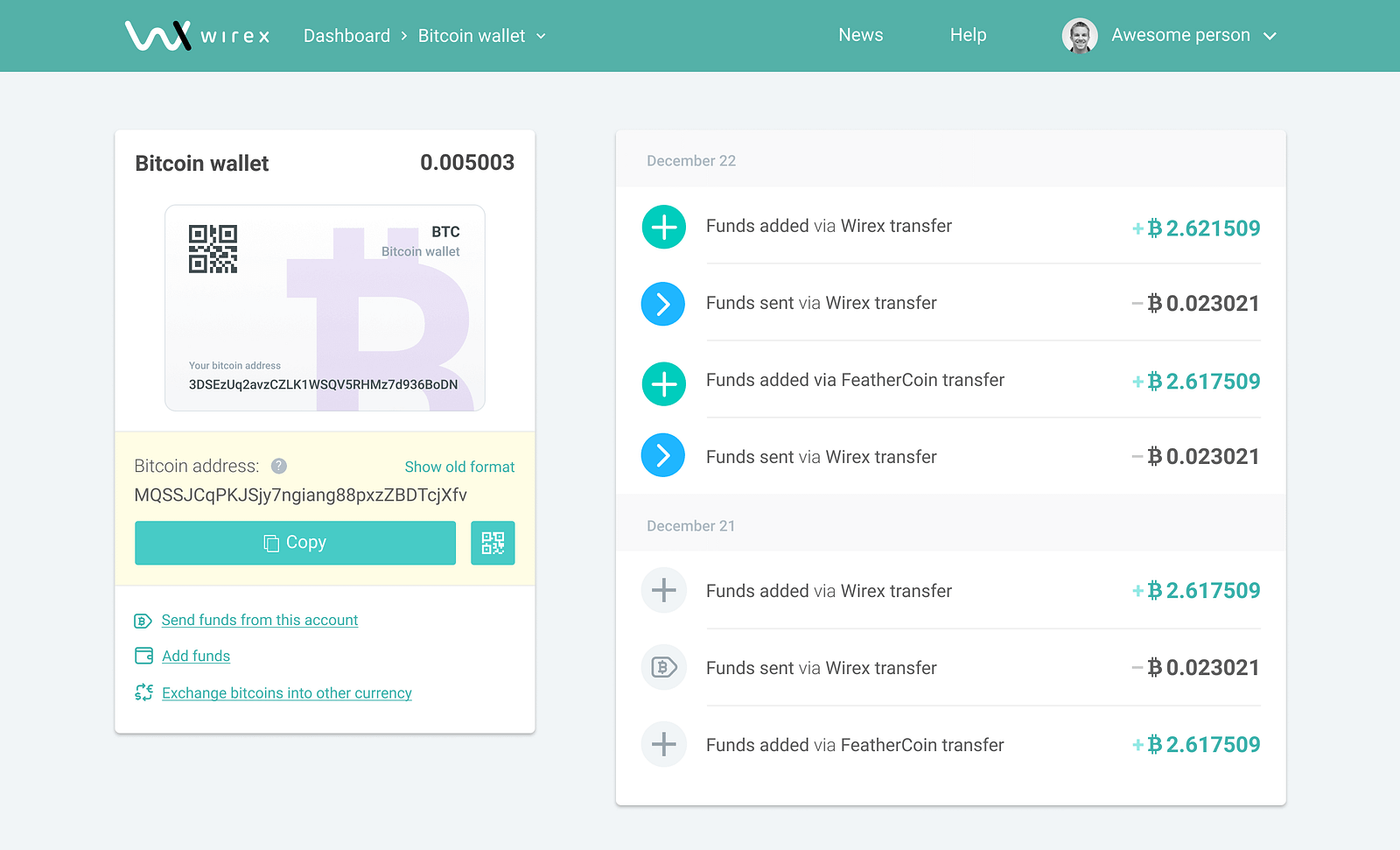Expand the chevron beside Awesome person

point(1270,36)
